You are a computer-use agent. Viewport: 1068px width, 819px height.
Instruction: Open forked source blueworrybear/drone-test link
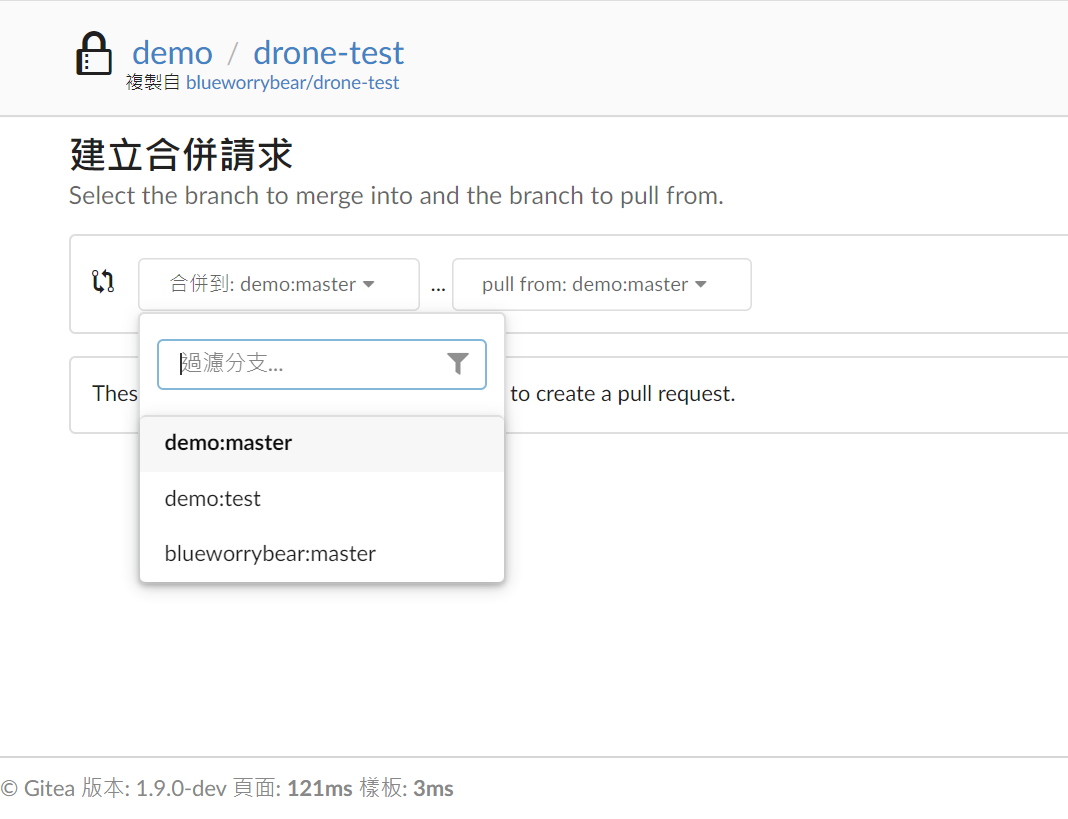(292, 82)
